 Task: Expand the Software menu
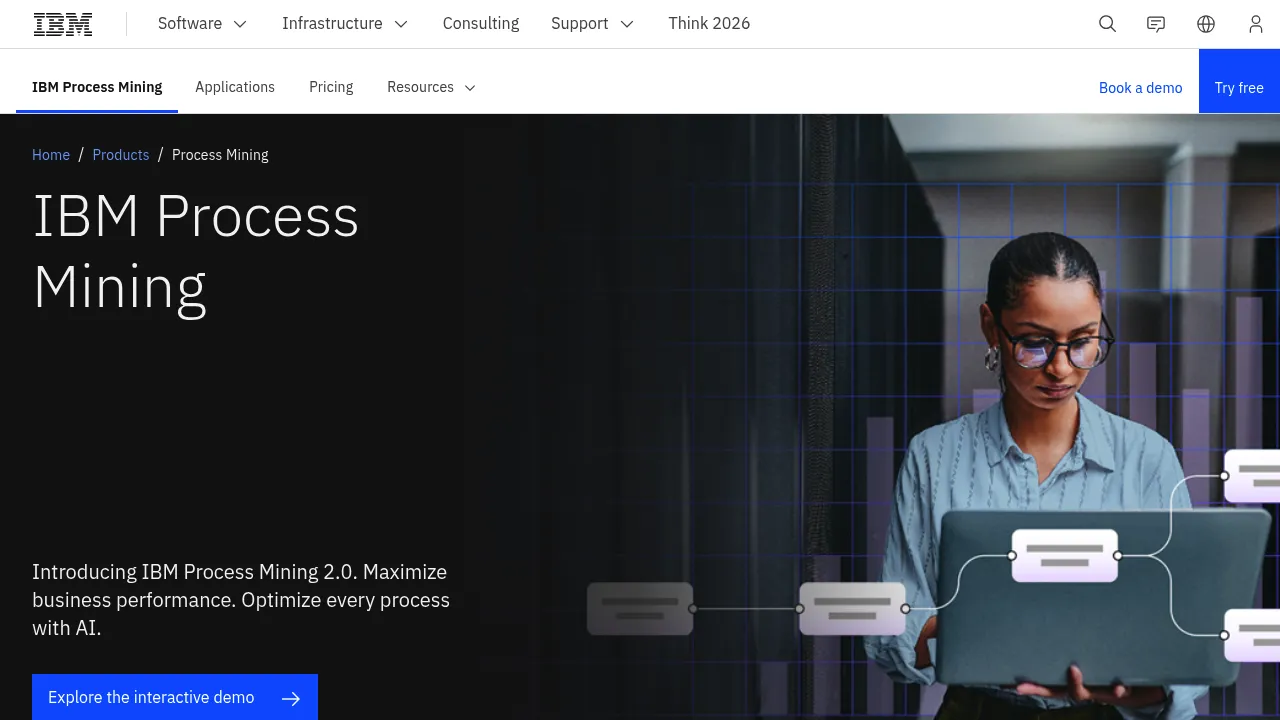[x=202, y=24]
